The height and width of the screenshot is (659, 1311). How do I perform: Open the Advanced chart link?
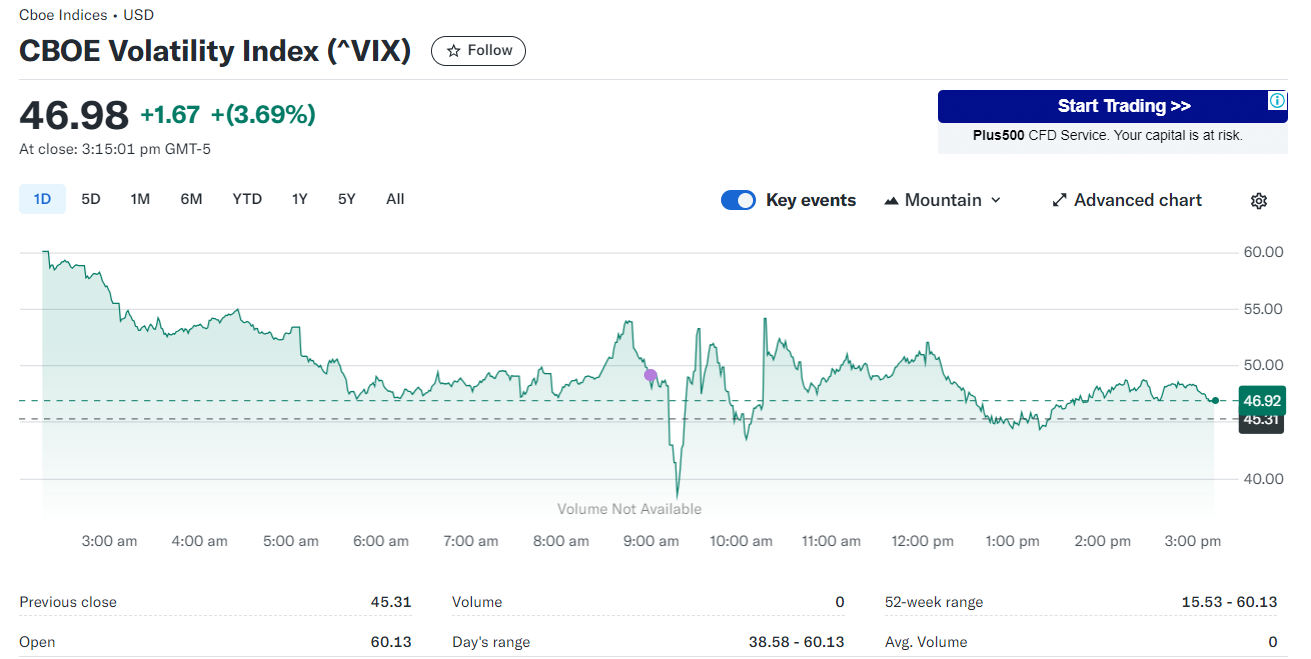tap(1127, 200)
